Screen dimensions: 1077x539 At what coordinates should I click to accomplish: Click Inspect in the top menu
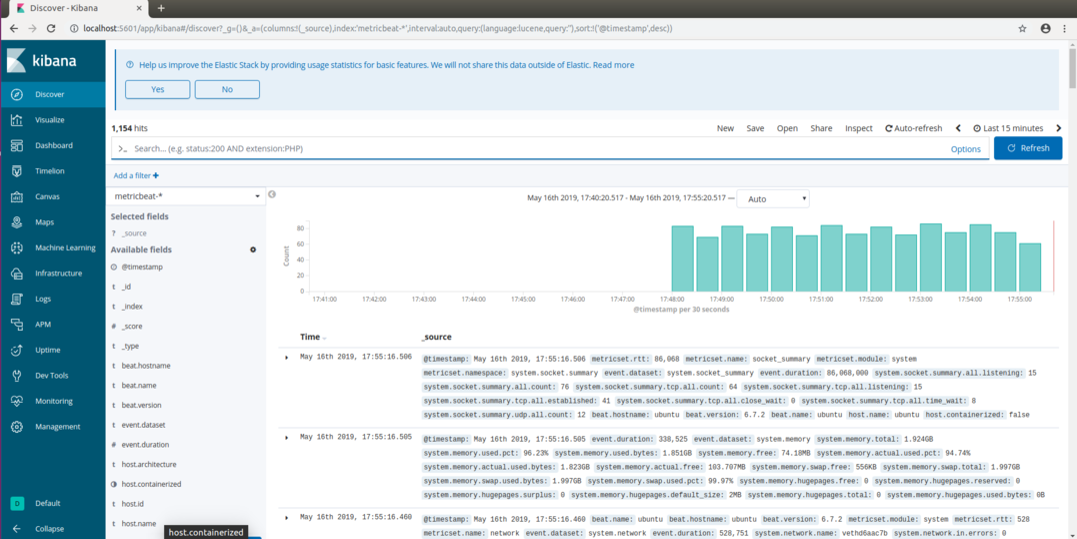pos(859,128)
